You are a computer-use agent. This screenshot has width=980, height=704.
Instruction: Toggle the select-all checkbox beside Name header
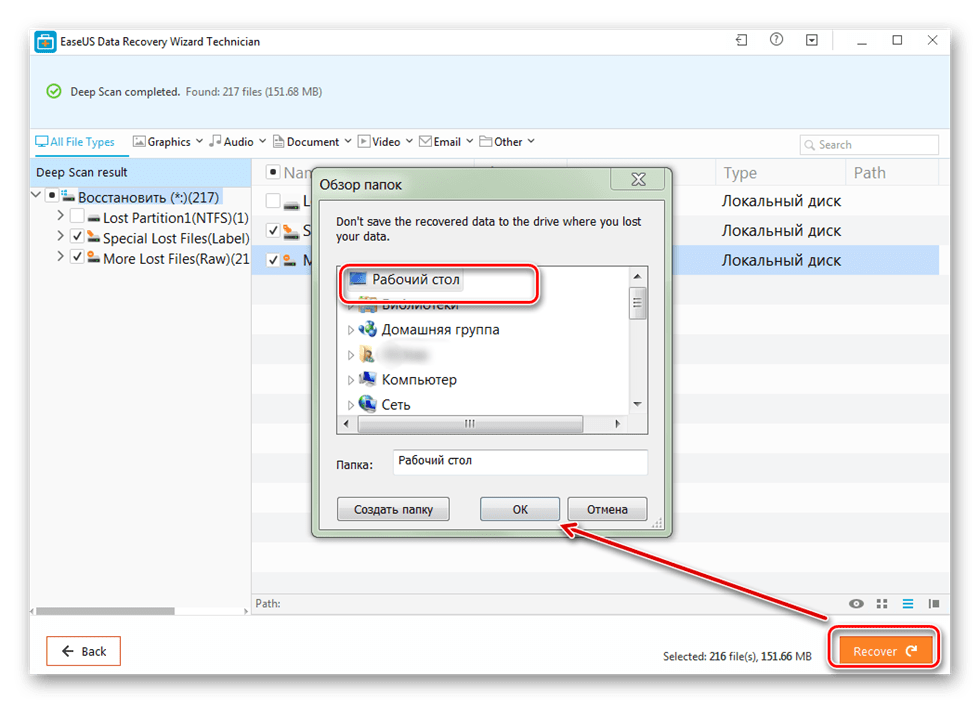[273, 171]
